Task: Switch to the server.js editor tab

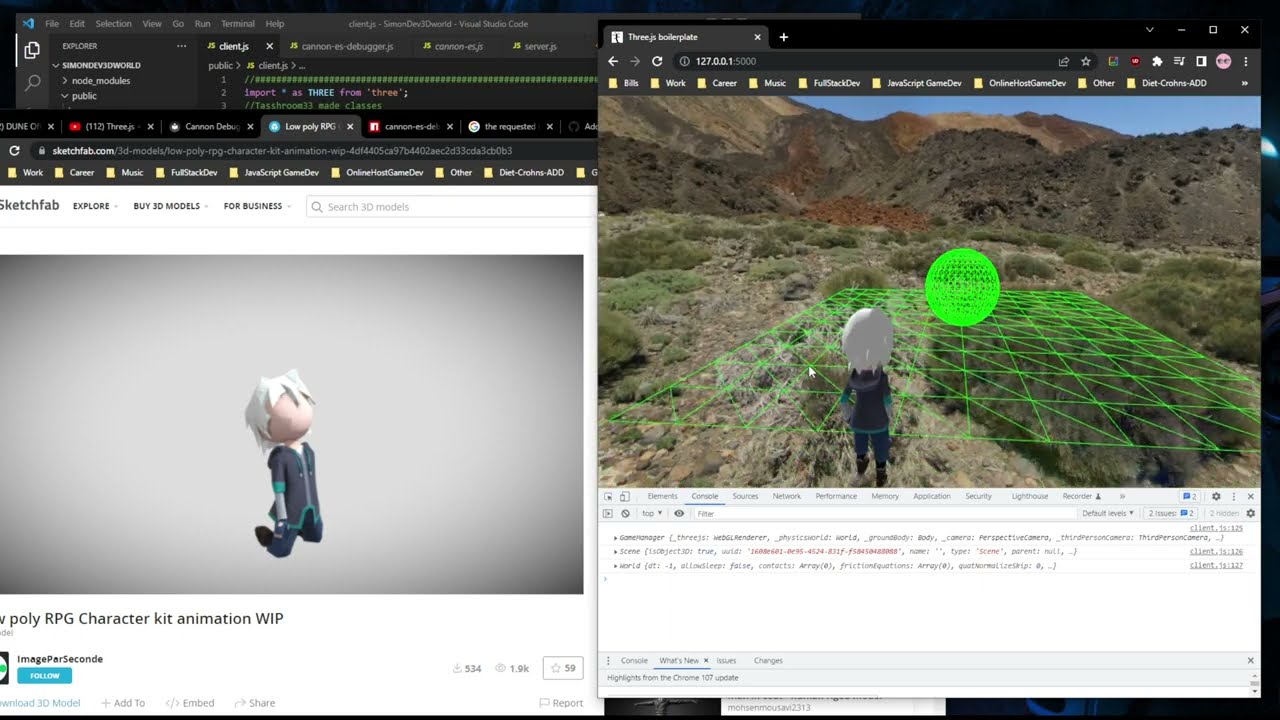Action: tap(540, 46)
